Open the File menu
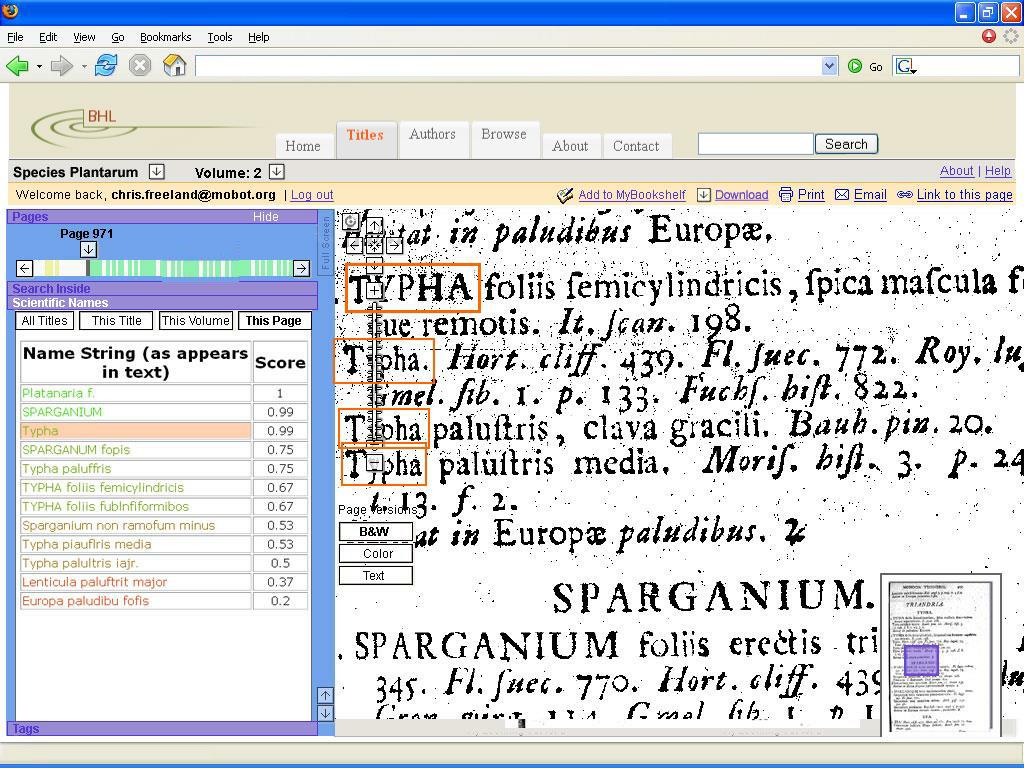Screen dimensions: 1024x768 (x=15, y=37)
